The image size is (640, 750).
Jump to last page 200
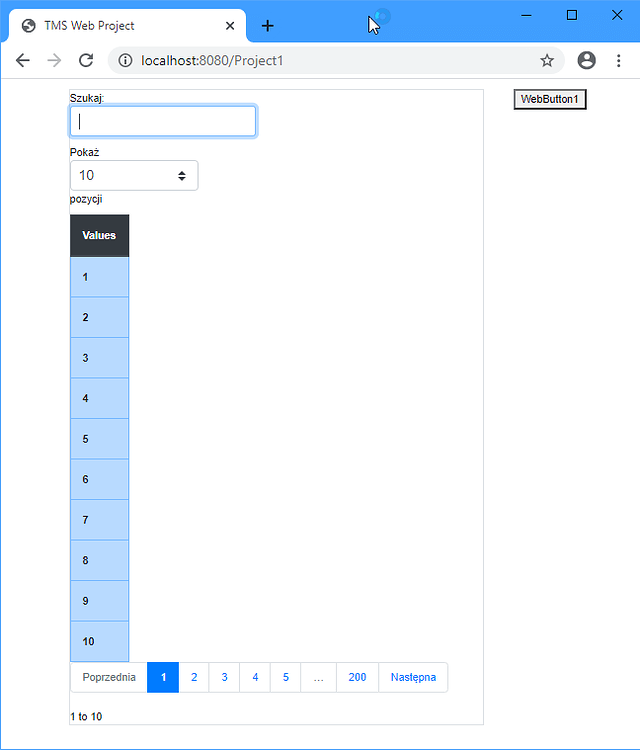point(357,677)
